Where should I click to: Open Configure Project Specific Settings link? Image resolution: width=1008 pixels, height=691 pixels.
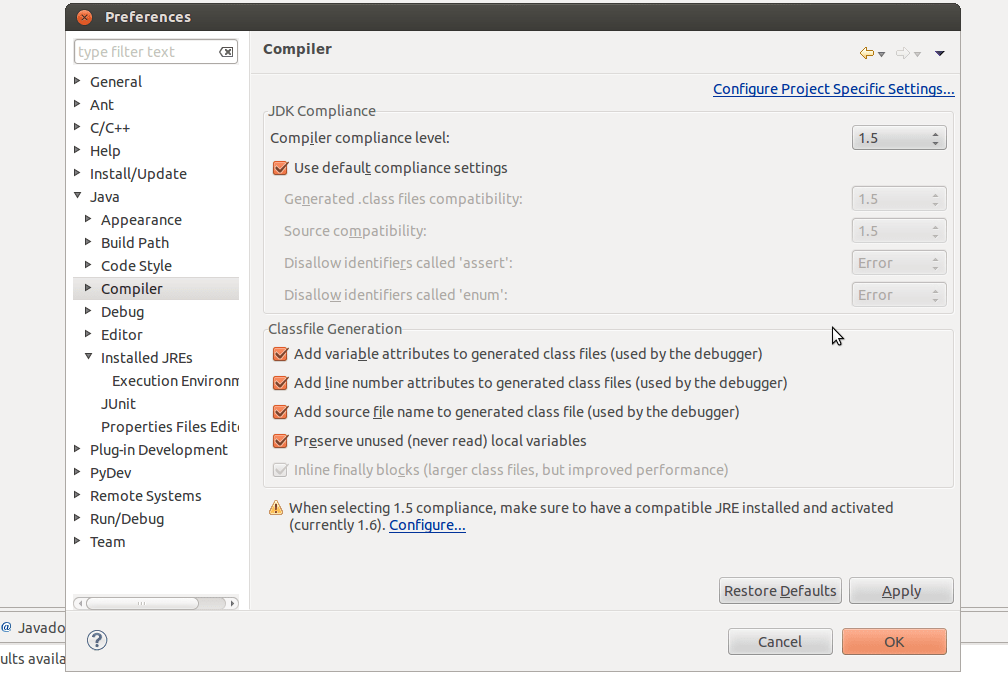tap(834, 89)
